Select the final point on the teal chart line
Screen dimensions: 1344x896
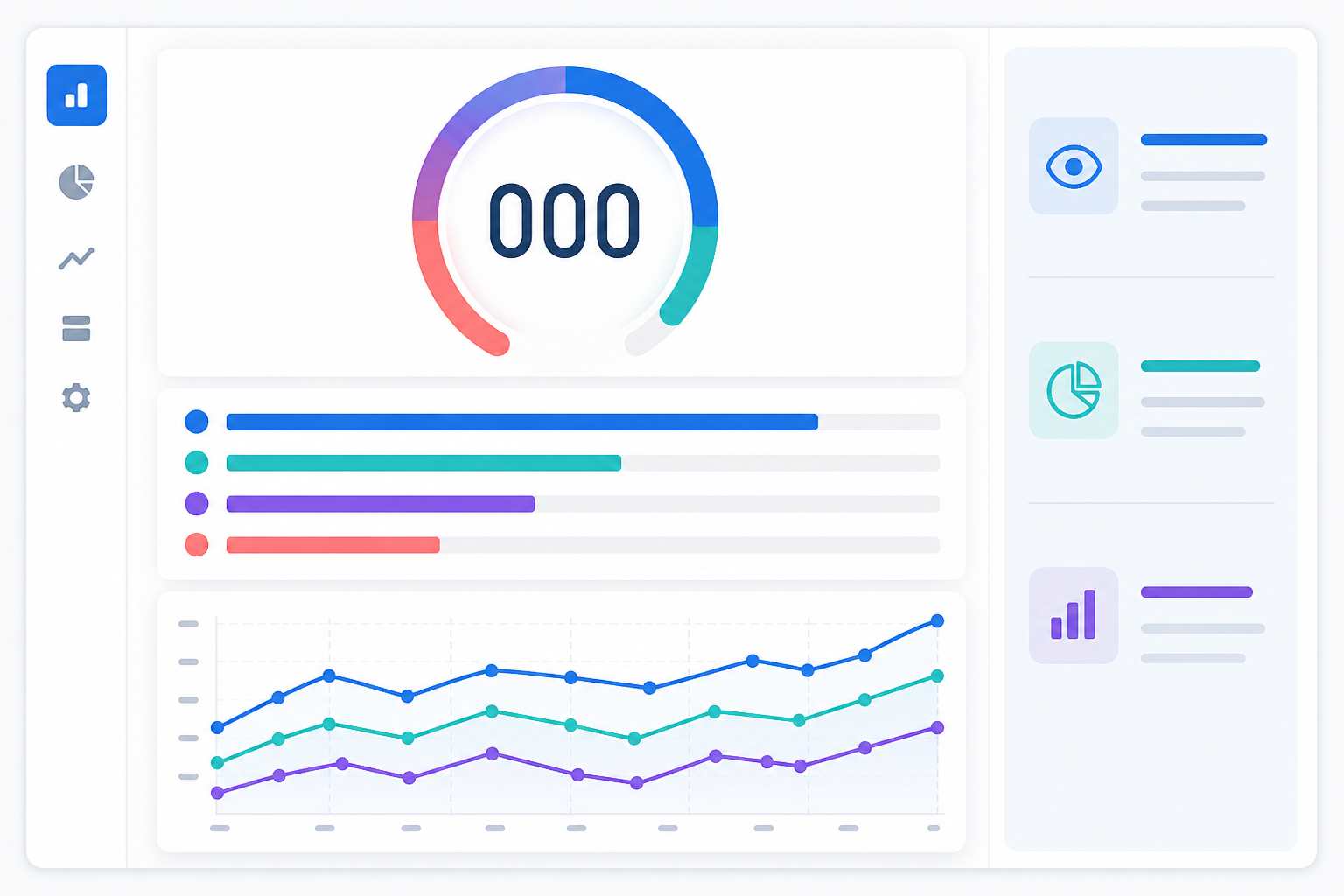point(937,675)
